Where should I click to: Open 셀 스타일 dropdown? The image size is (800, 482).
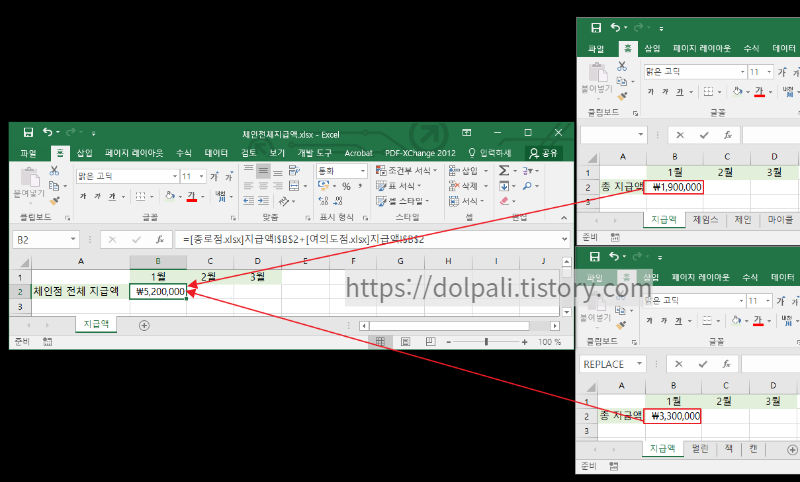pos(404,201)
